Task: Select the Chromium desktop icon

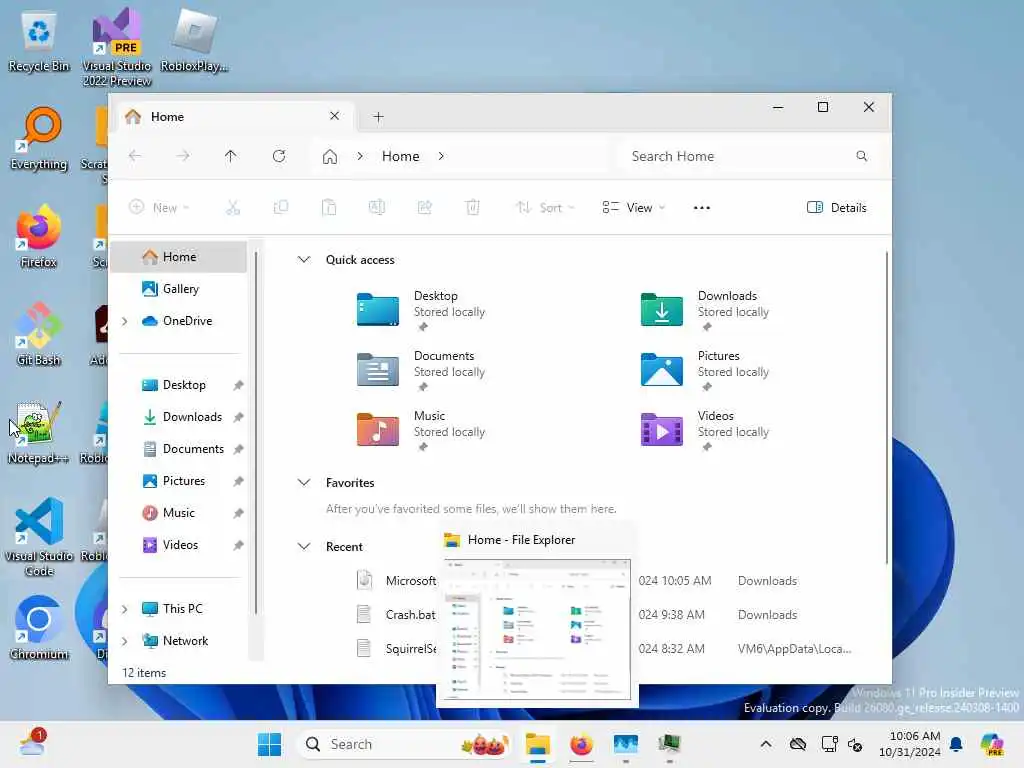Action: (x=39, y=628)
